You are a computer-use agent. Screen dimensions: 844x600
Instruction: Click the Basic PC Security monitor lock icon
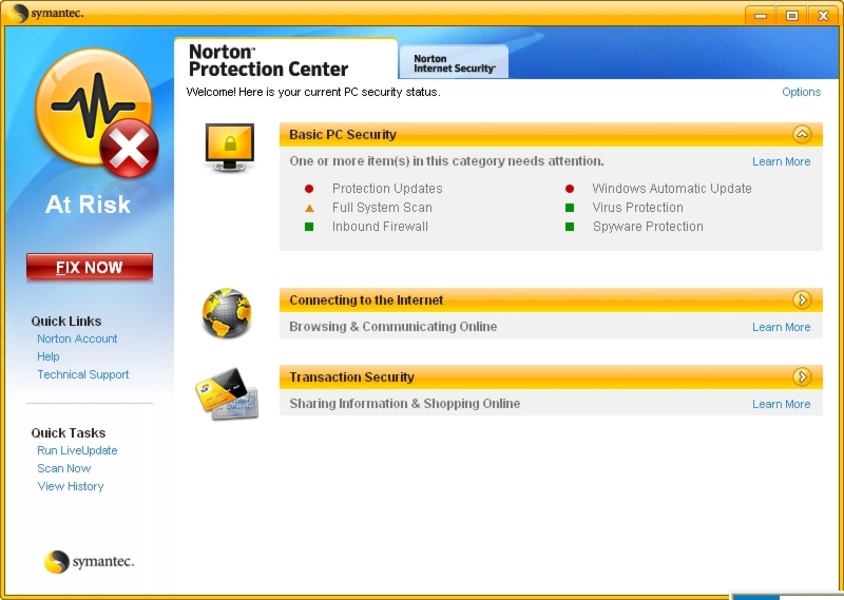pos(230,147)
